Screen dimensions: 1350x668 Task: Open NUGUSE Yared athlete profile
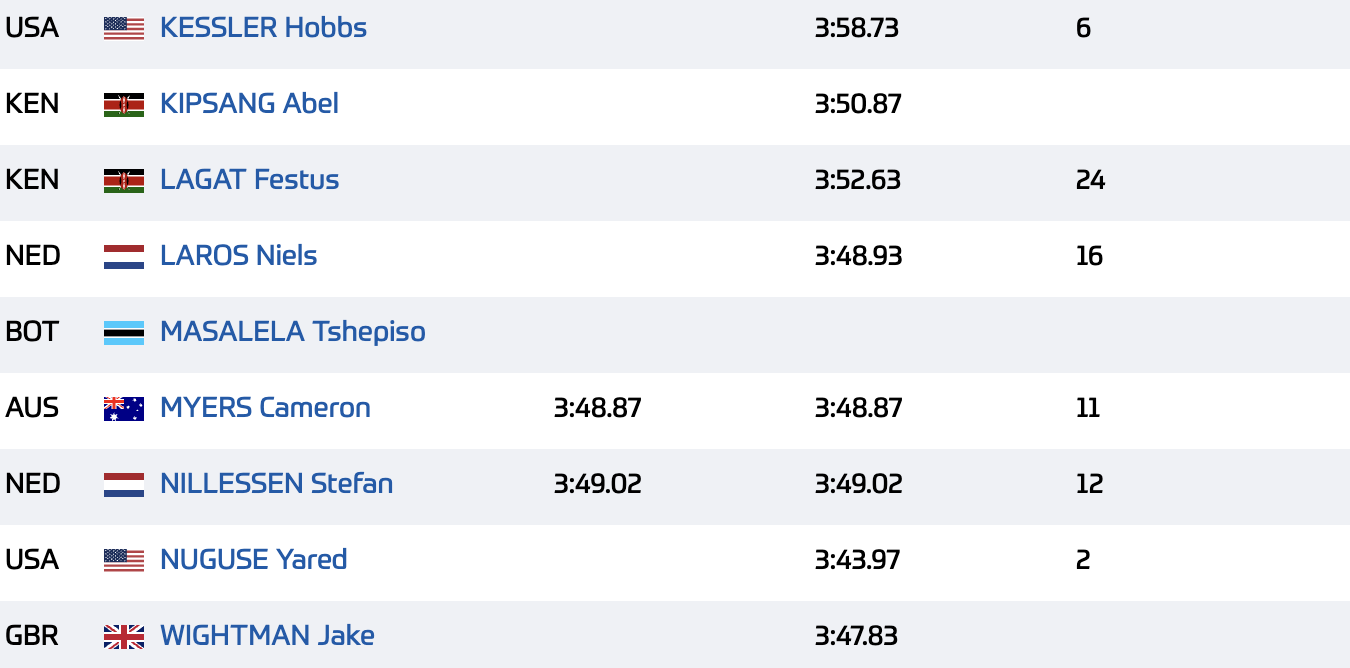253,560
